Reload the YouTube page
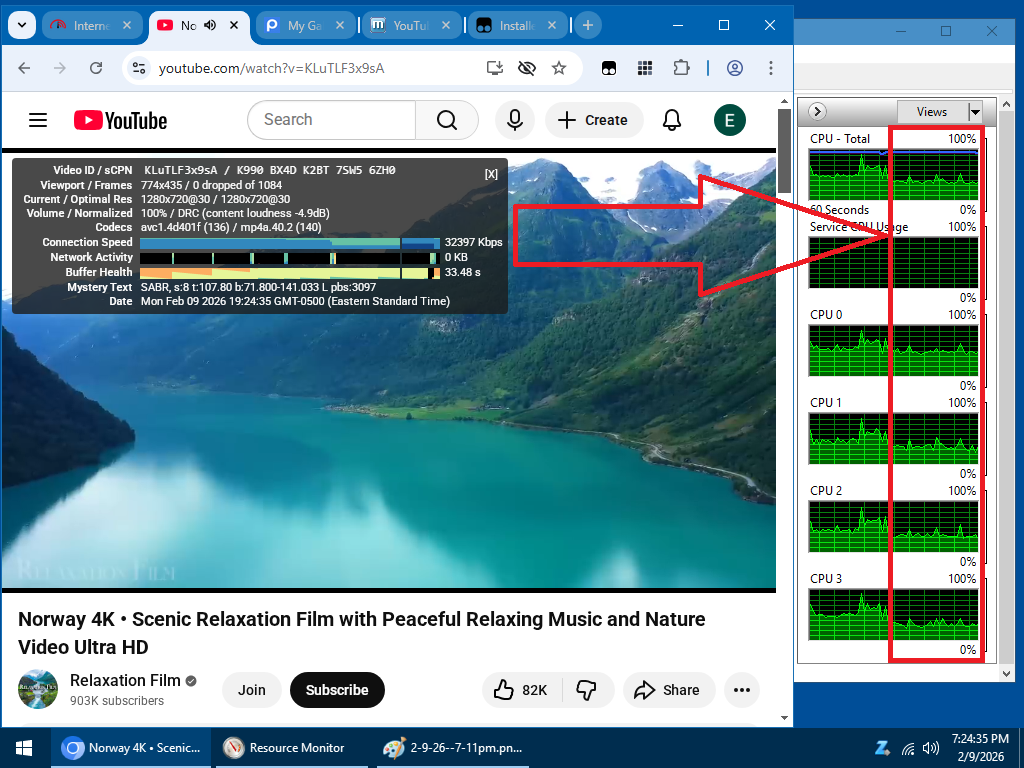Image resolution: width=1024 pixels, height=768 pixels. 96,68
